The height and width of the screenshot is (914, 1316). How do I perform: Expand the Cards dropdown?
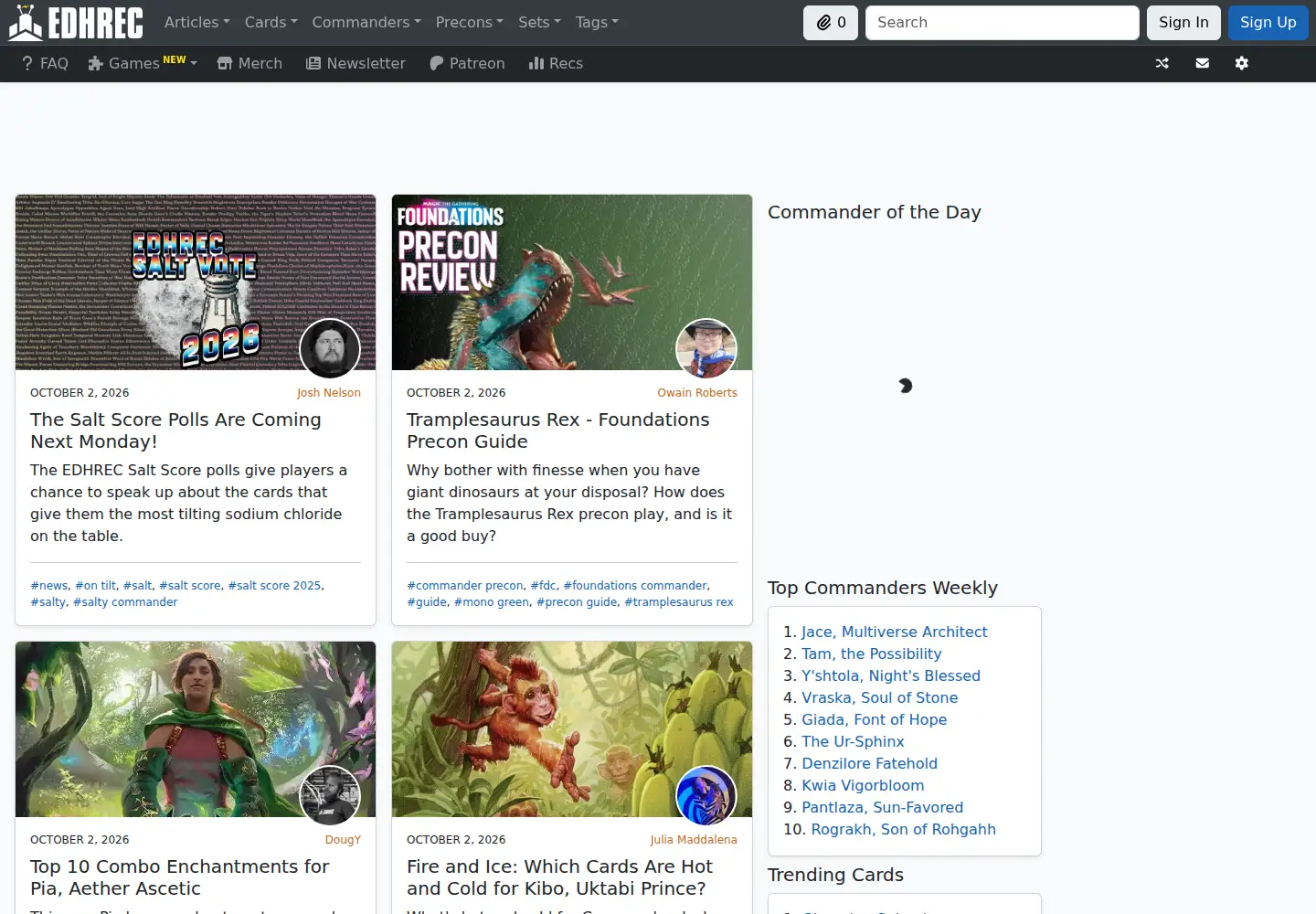(x=271, y=22)
